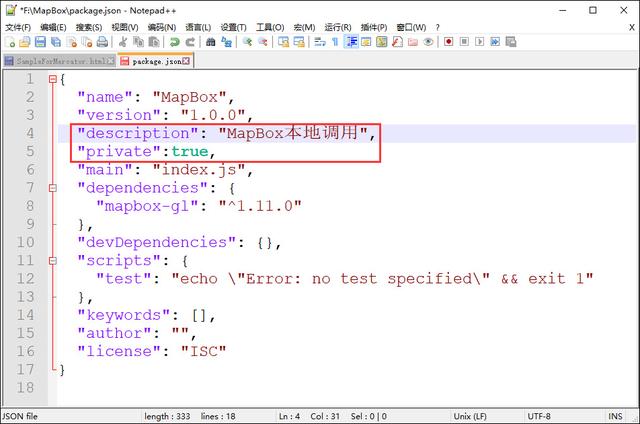The image size is (640, 424).
Task: Click Synchronize Horizontal Scrolling icon
Action: coord(299,42)
